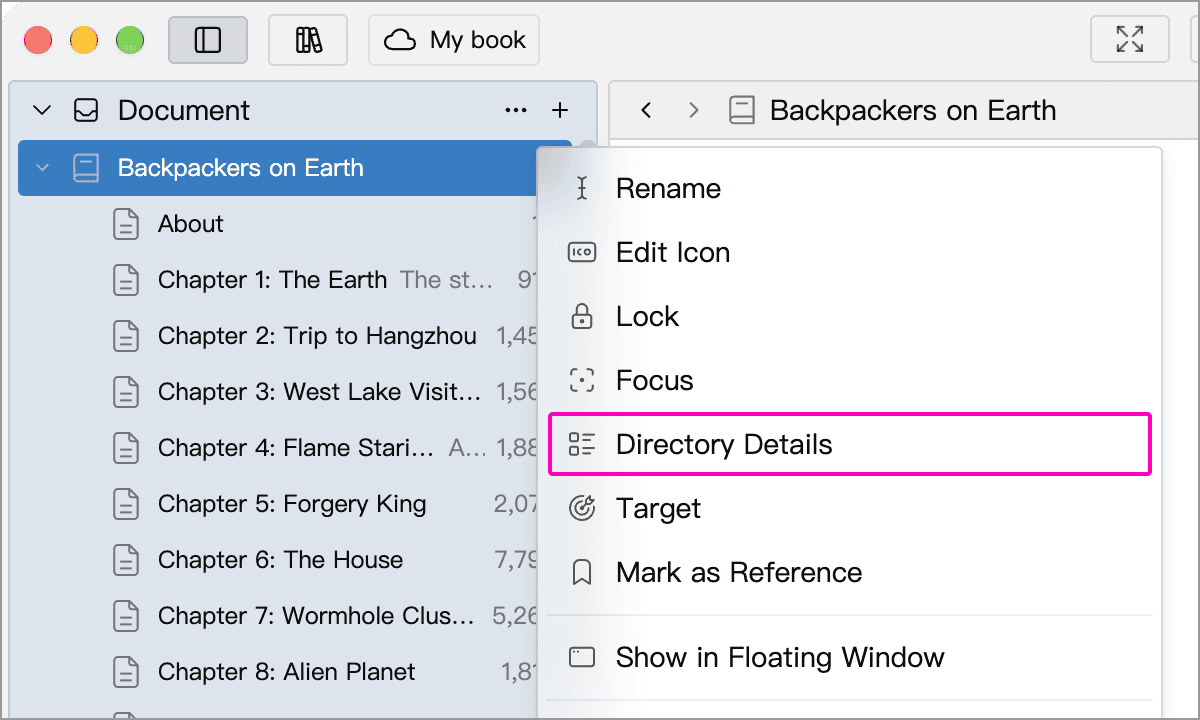1200x720 pixels.
Task: Go forward with the right arrow
Action: pyautogui.click(x=693, y=110)
